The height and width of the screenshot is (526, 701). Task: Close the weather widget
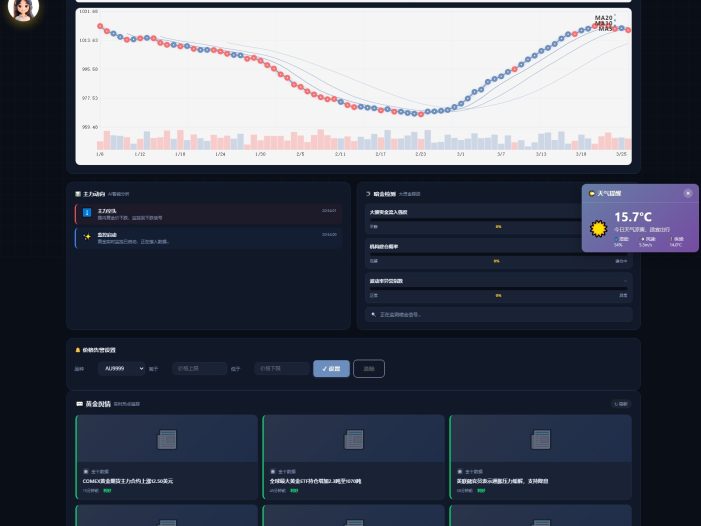687,193
